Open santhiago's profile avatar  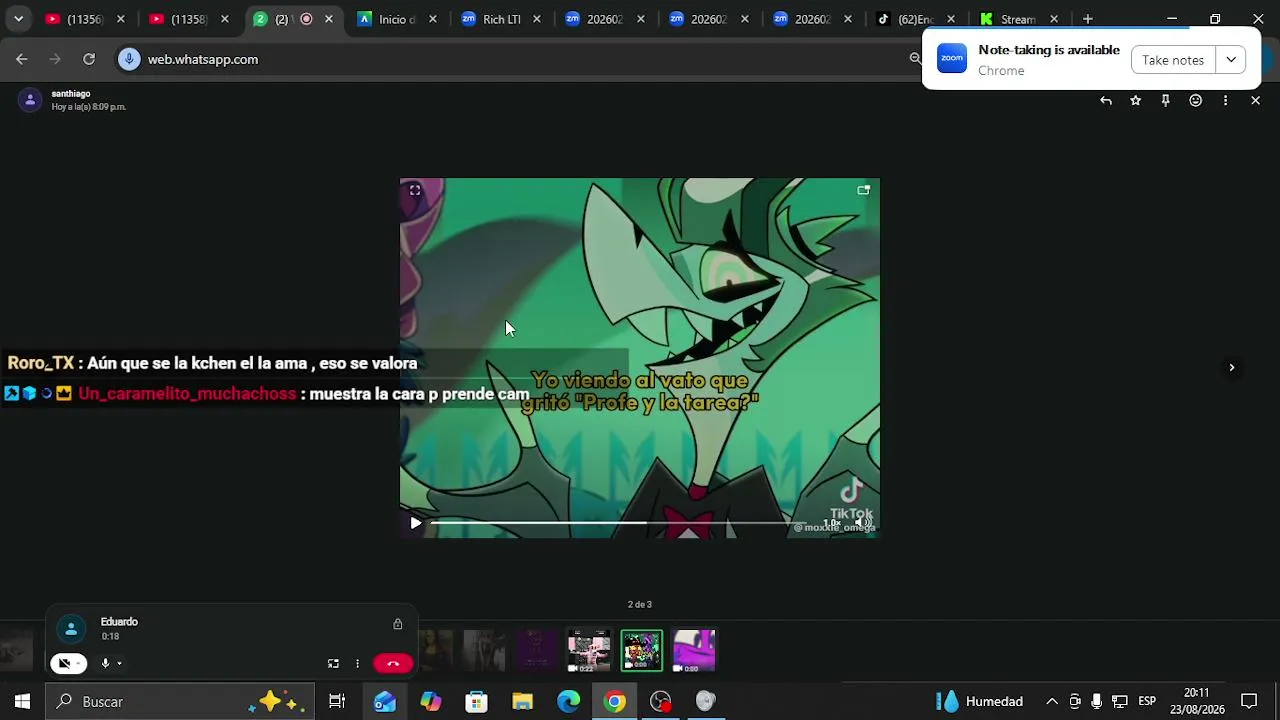click(x=30, y=100)
